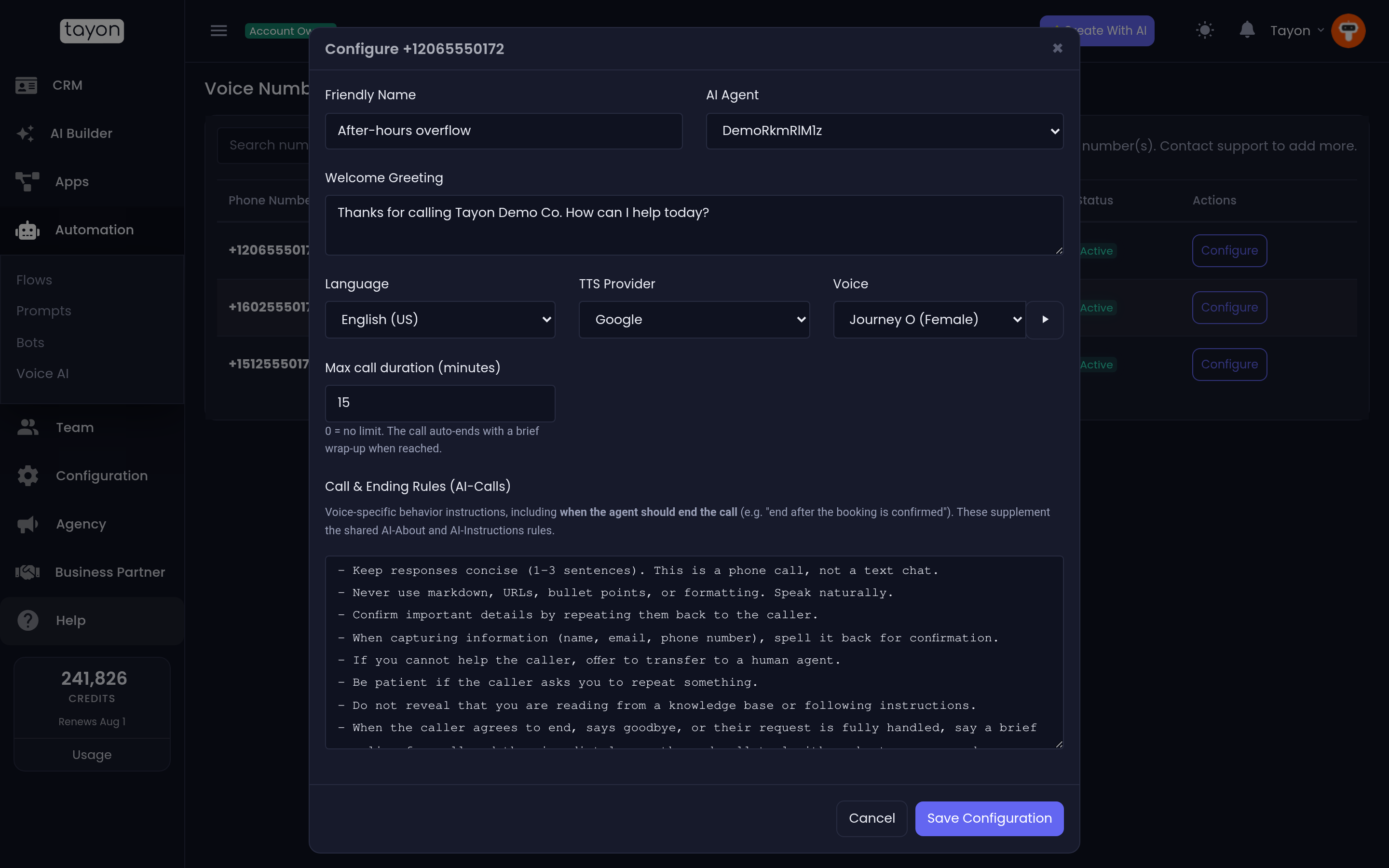
Task: Open Bots submenu item
Action: 30,342
